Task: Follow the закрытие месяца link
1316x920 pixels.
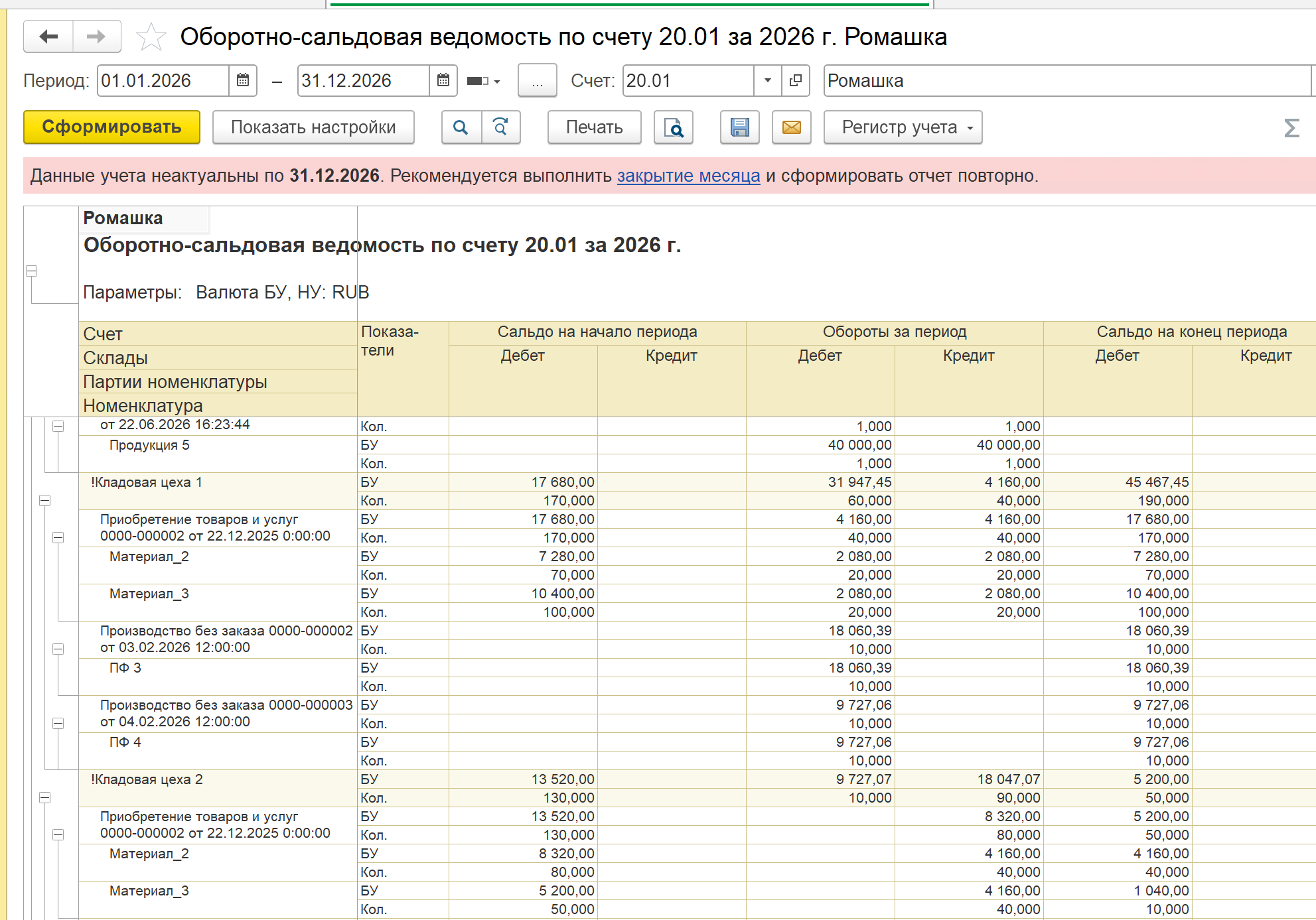Action: [x=689, y=176]
